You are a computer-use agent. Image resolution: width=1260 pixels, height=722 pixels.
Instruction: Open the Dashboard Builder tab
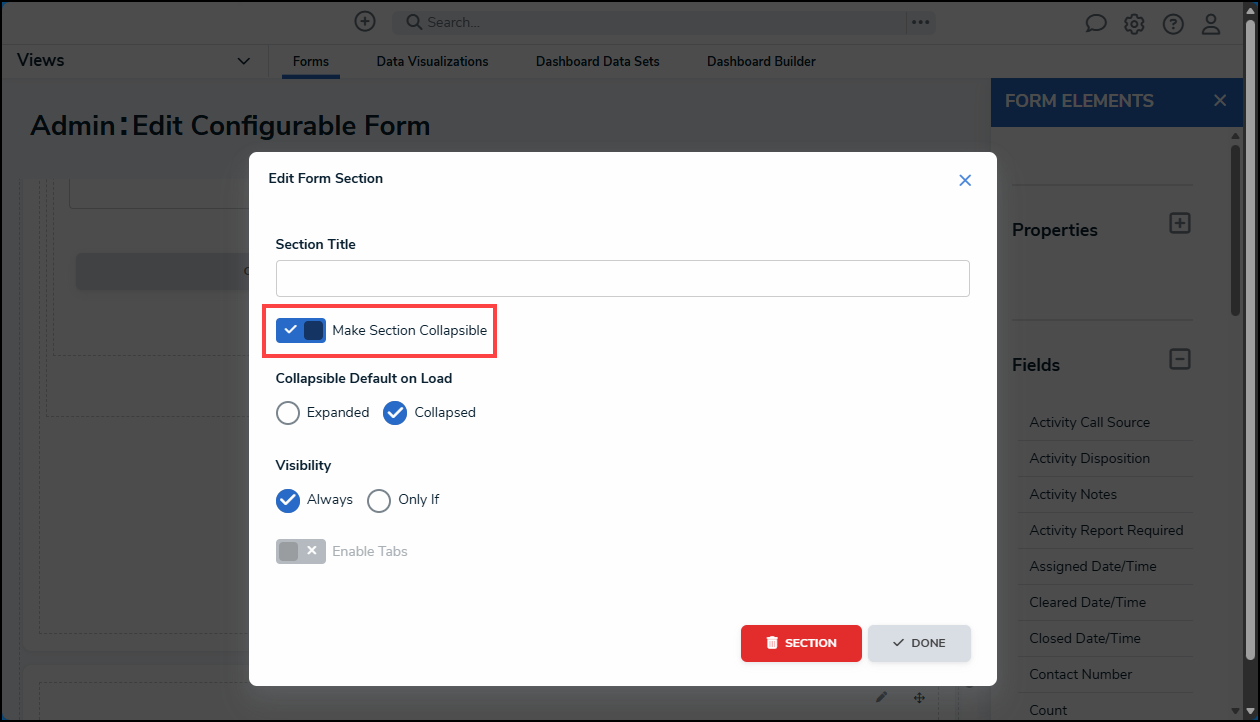pyautogui.click(x=761, y=62)
